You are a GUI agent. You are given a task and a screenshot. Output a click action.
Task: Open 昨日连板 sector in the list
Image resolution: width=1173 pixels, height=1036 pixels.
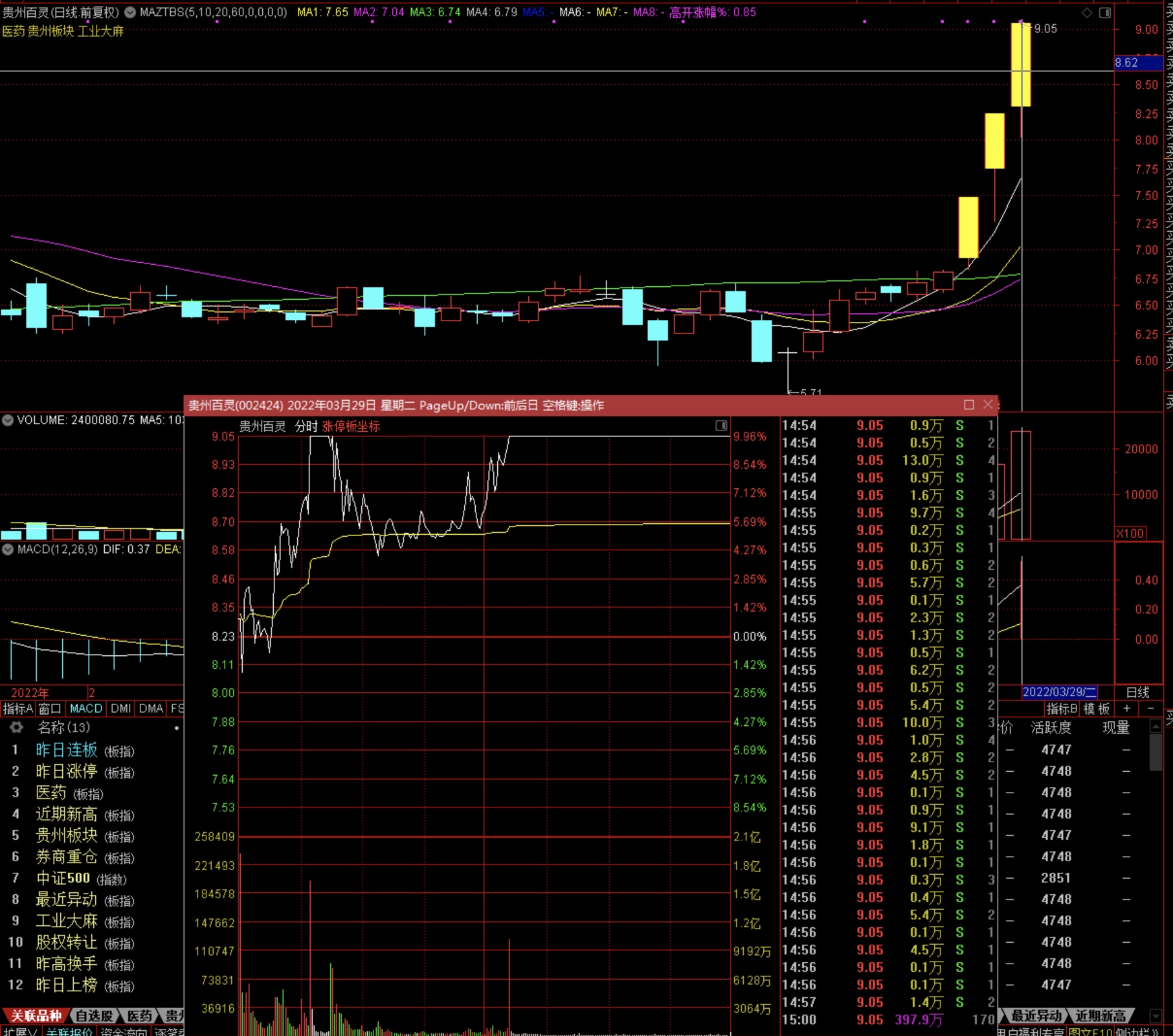click(67, 750)
